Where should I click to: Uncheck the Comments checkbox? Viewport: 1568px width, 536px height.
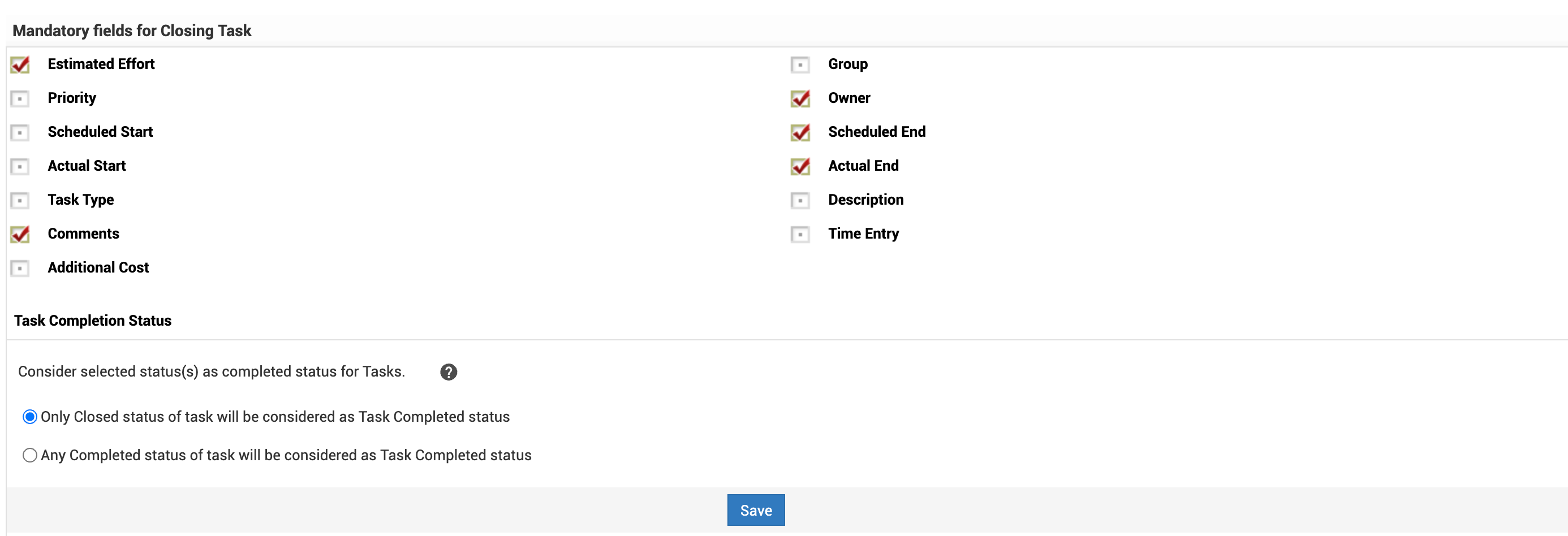click(x=20, y=234)
